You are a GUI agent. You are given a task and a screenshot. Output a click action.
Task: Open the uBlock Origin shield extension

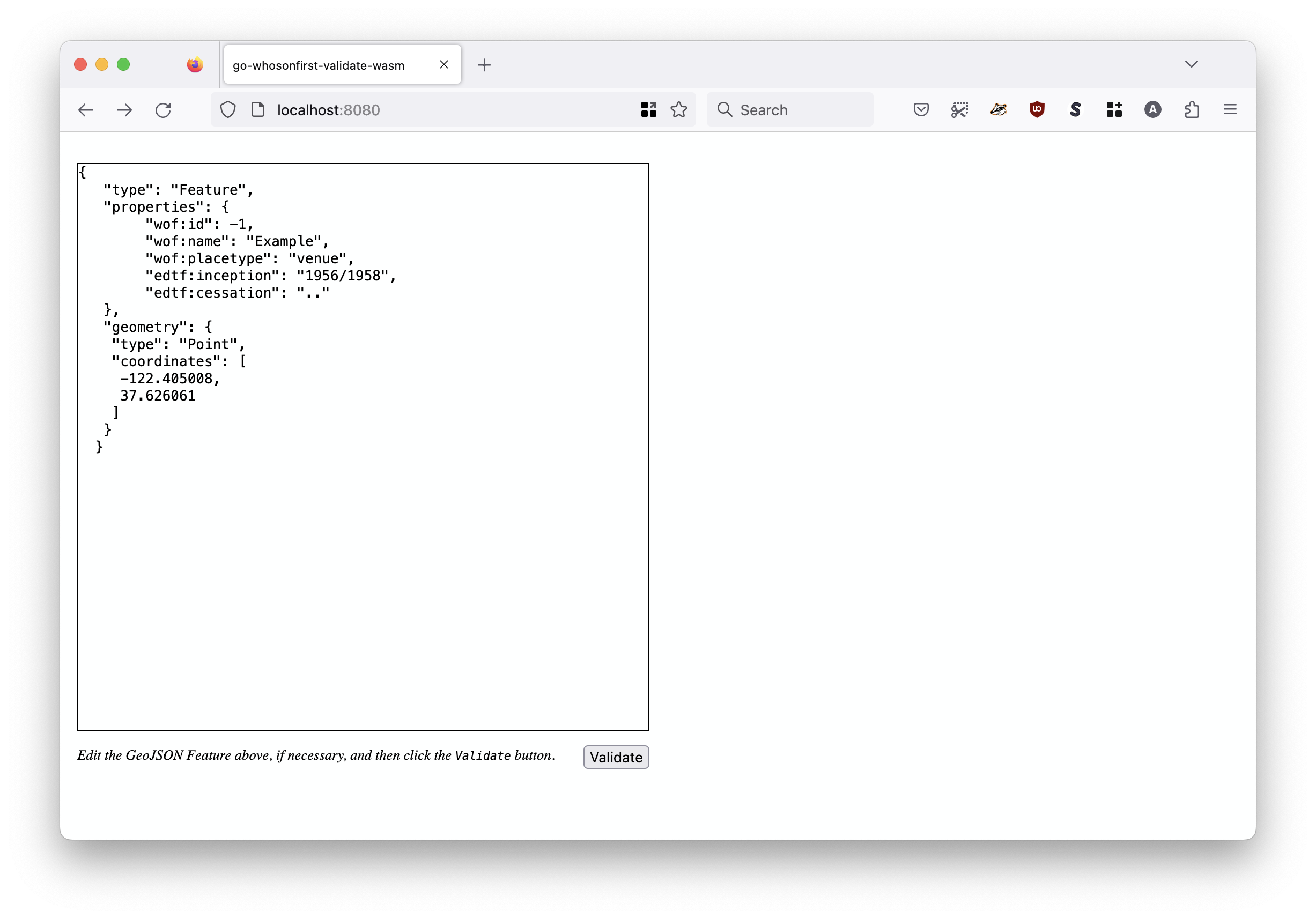(1037, 109)
